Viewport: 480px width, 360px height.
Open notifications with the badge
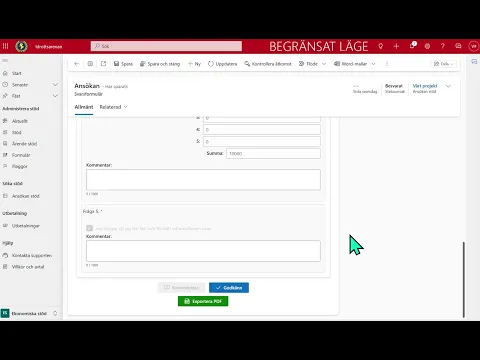click(x=412, y=46)
